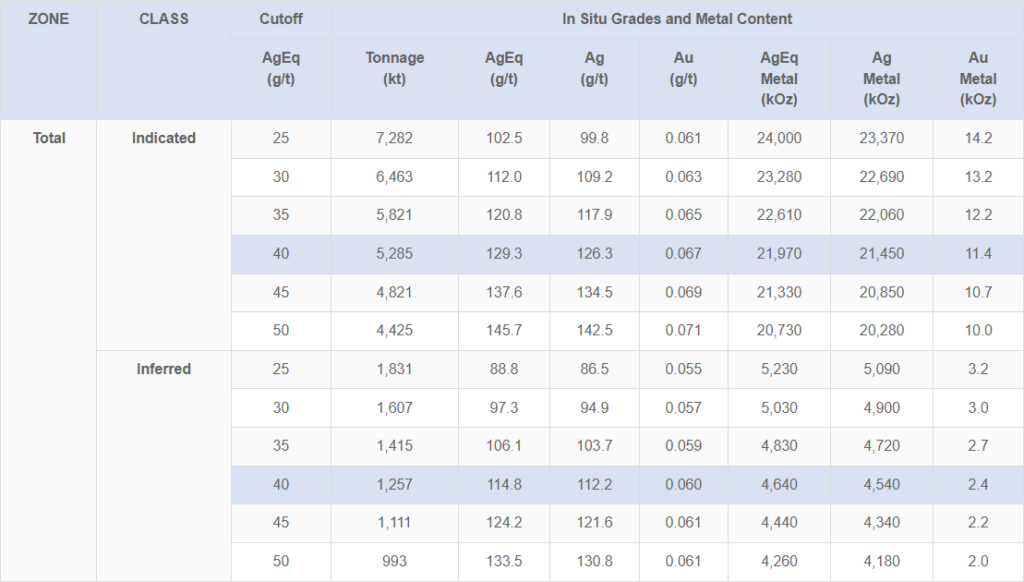Click the In Situ Grades and Metal Content header
Viewport: 1024px width, 582px height.
tap(677, 19)
